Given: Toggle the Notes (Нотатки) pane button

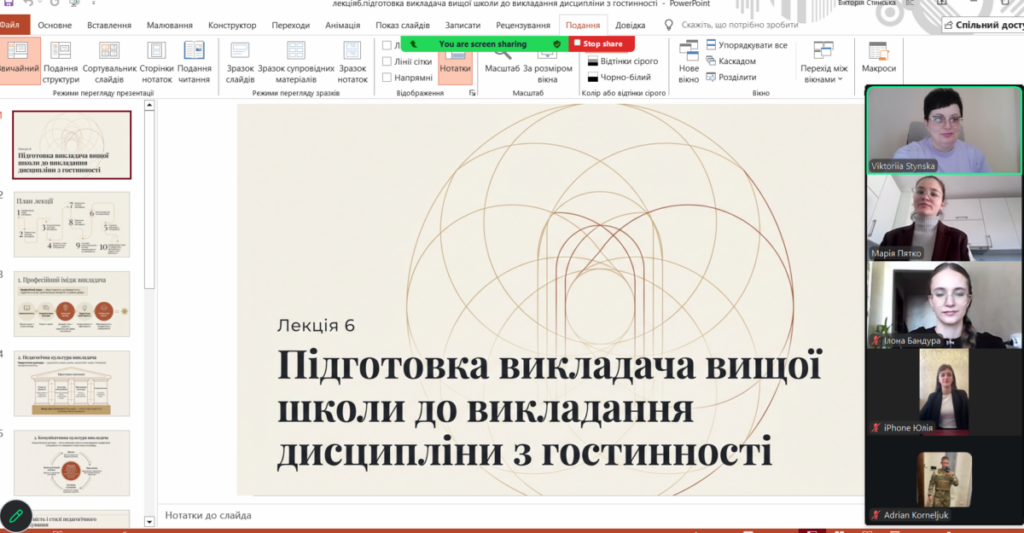Looking at the screenshot, I should tap(455, 59).
